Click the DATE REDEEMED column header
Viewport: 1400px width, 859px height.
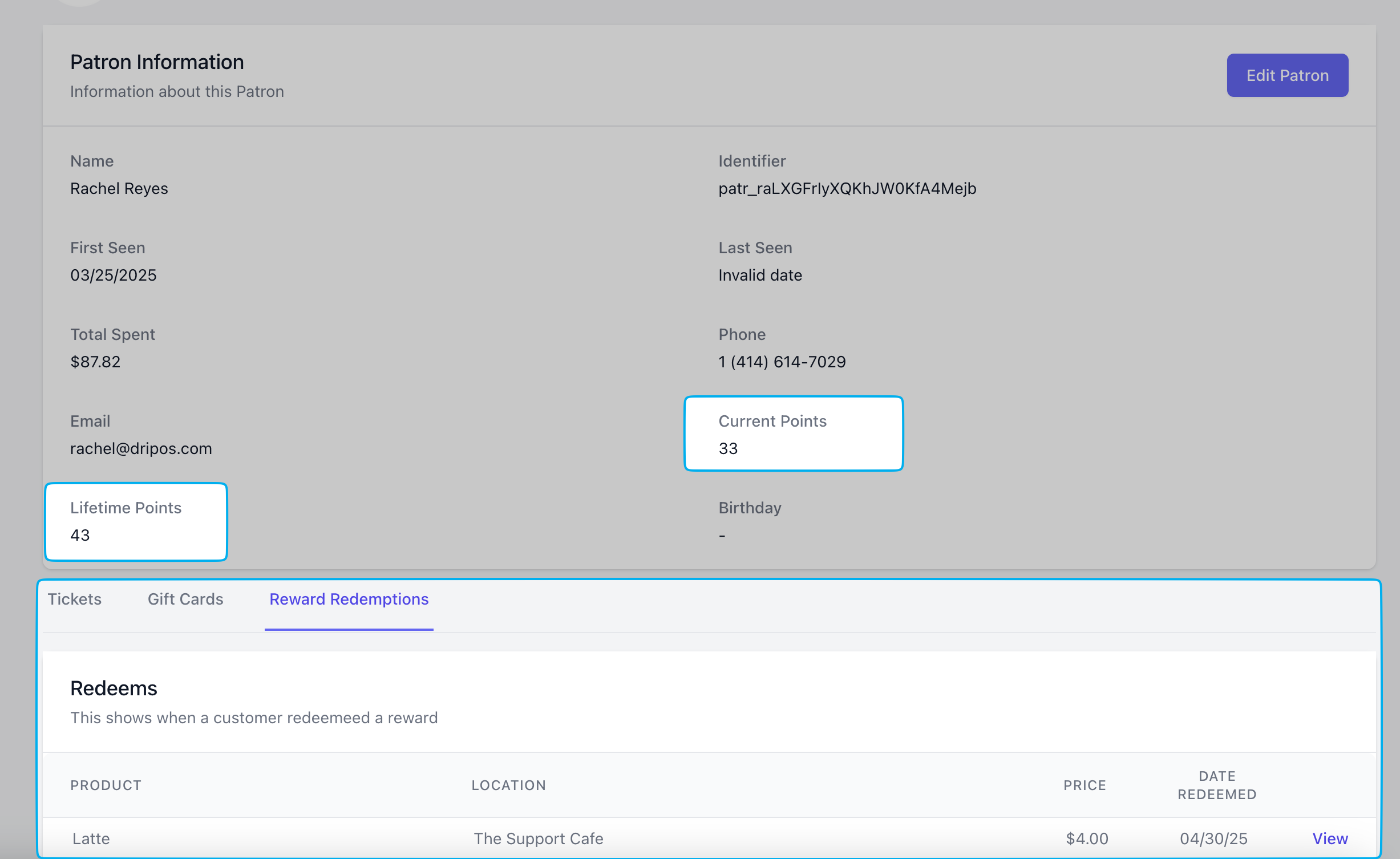[x=1216, y=785]
